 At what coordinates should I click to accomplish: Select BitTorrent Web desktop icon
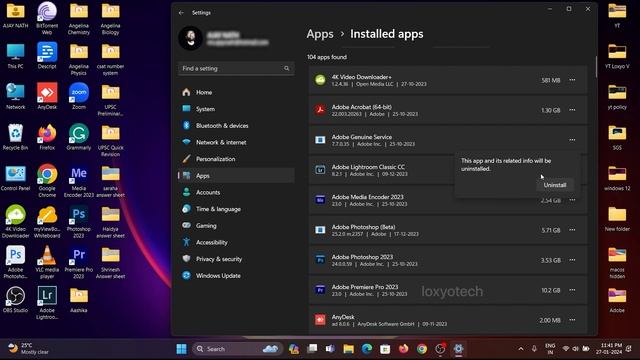click(x=47, y=18)
